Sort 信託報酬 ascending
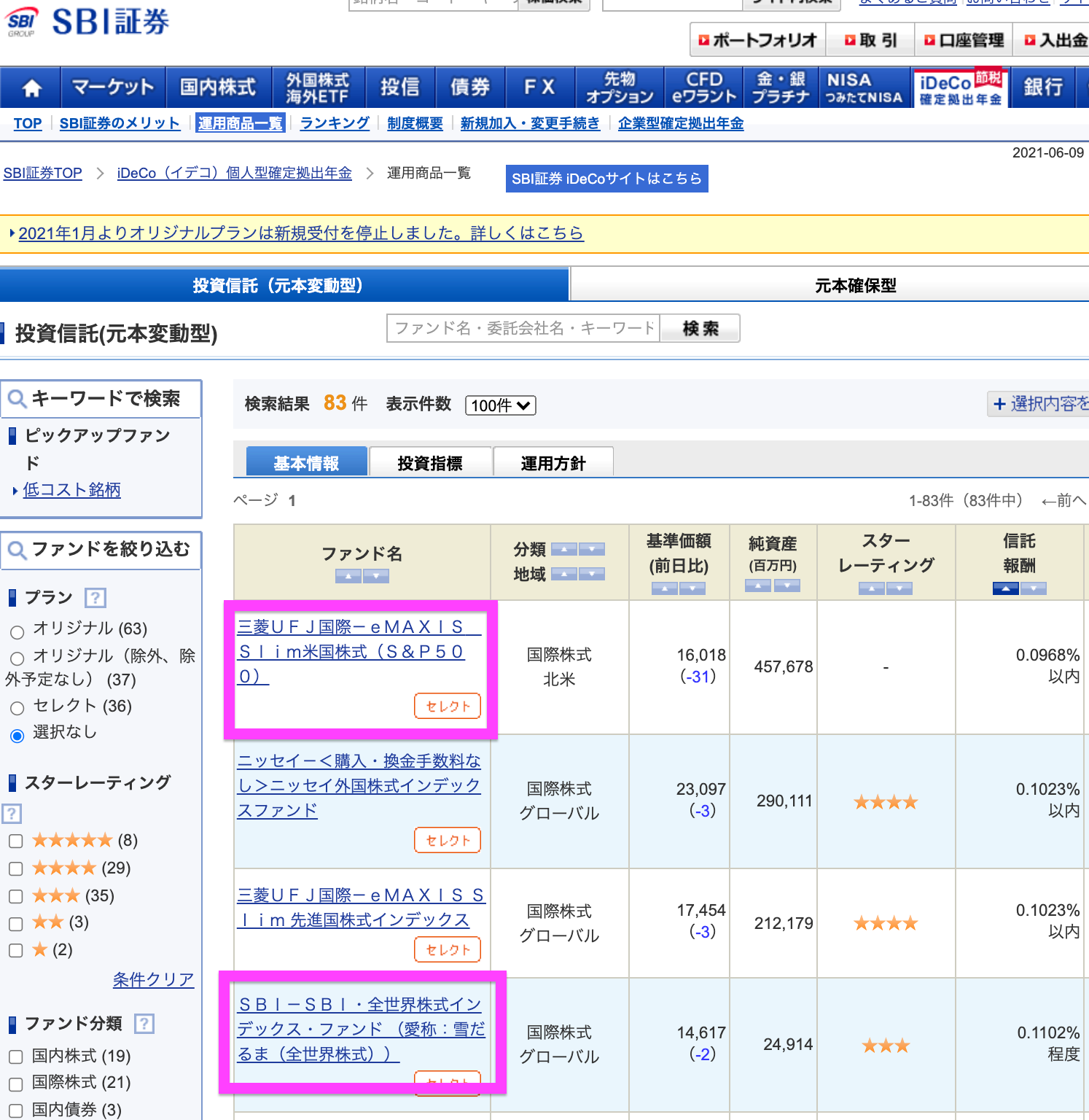 (1006, 588)
